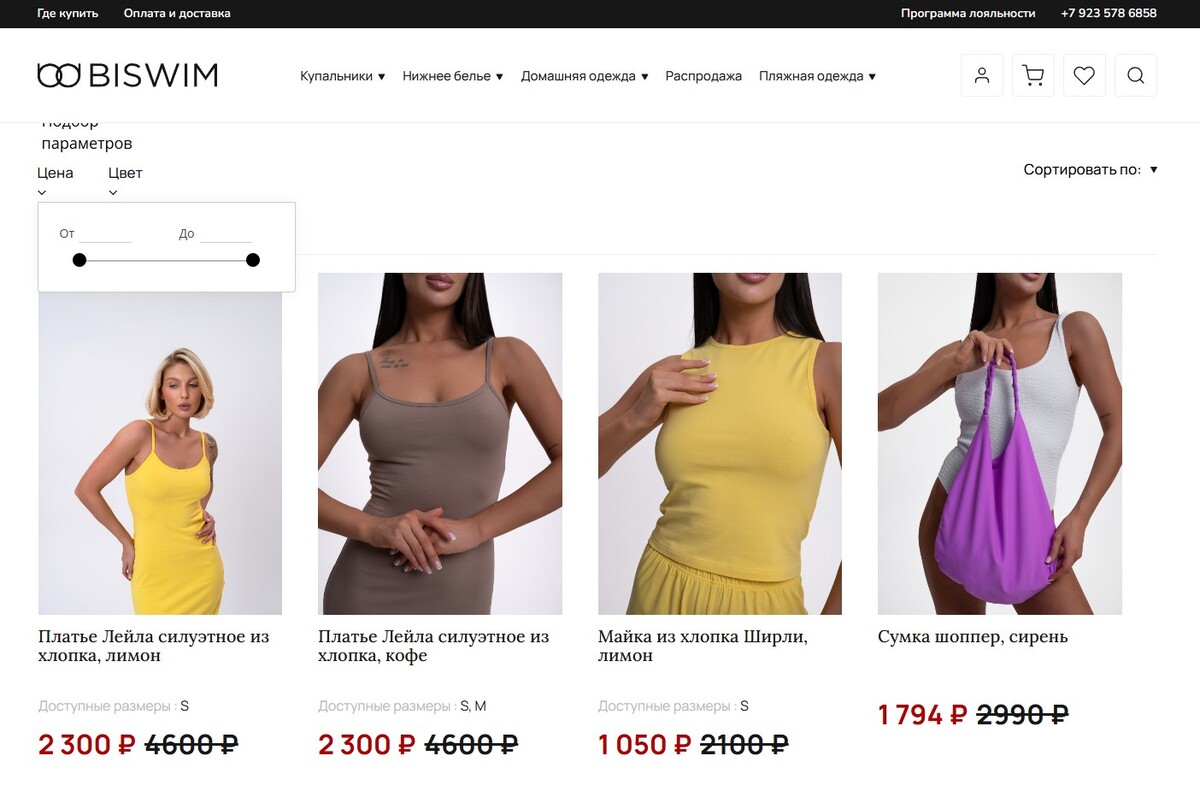1200x803 pixels.
Task: Expand the Купальники menu
Action: tap(342, 76)
